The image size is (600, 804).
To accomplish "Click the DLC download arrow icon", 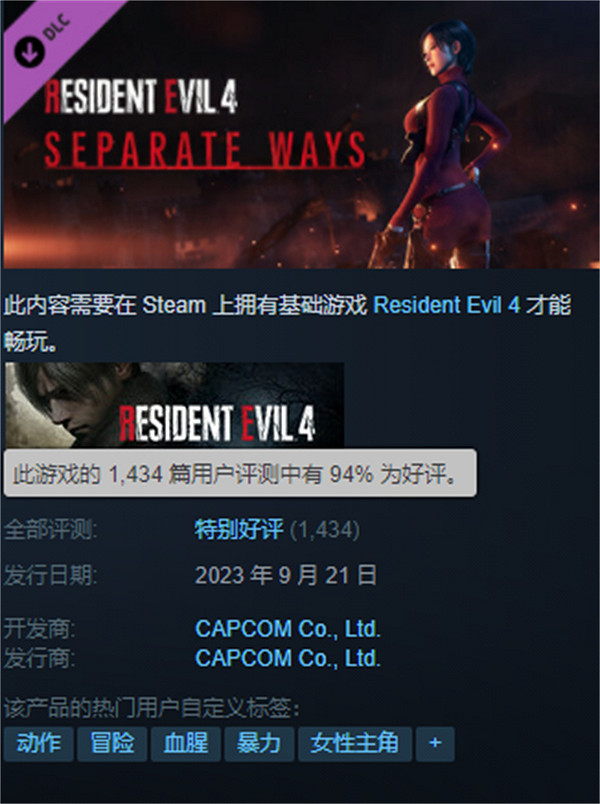I will tap(29, 51).
